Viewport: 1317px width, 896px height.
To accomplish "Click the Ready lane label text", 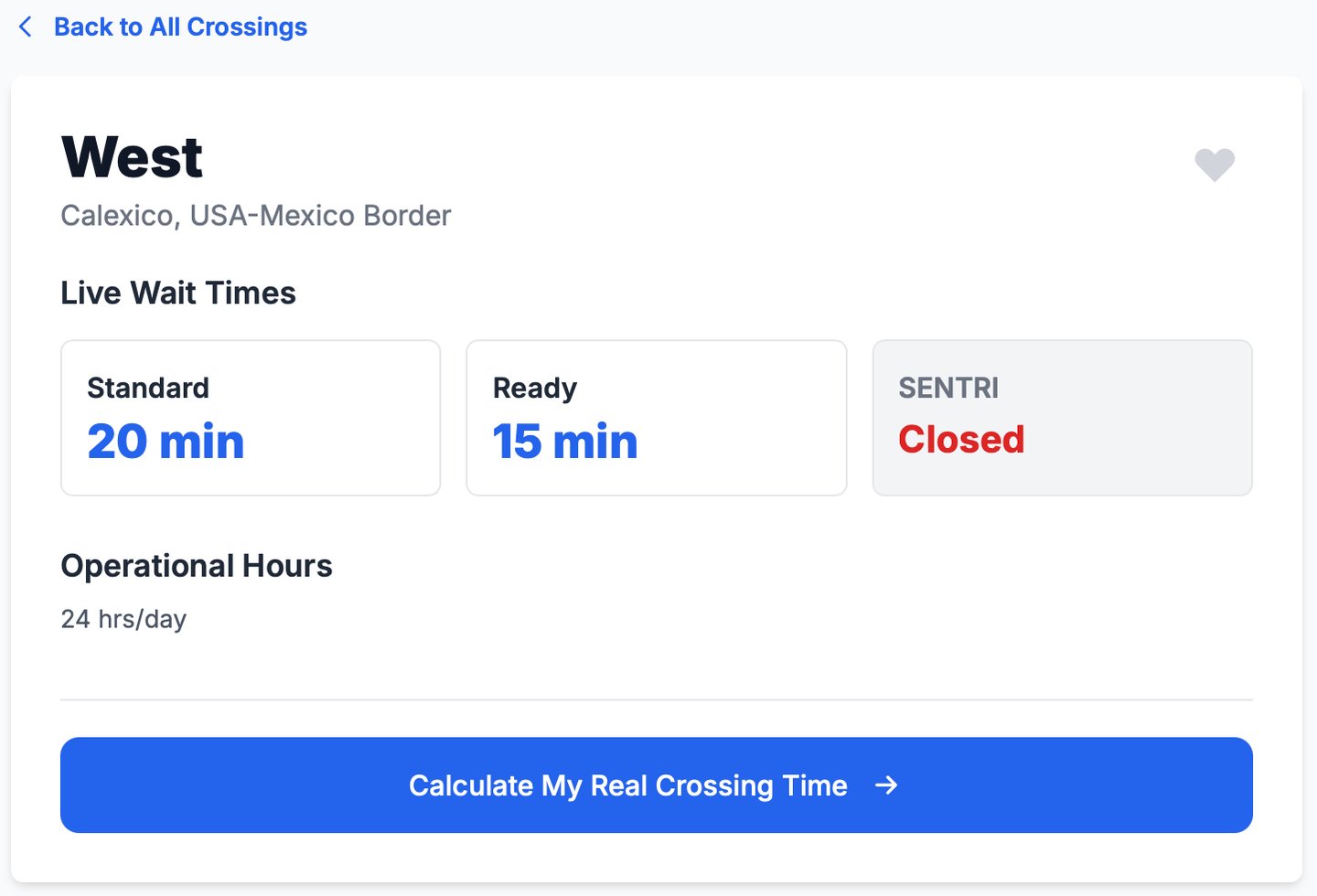I will [x=535, y=388].
